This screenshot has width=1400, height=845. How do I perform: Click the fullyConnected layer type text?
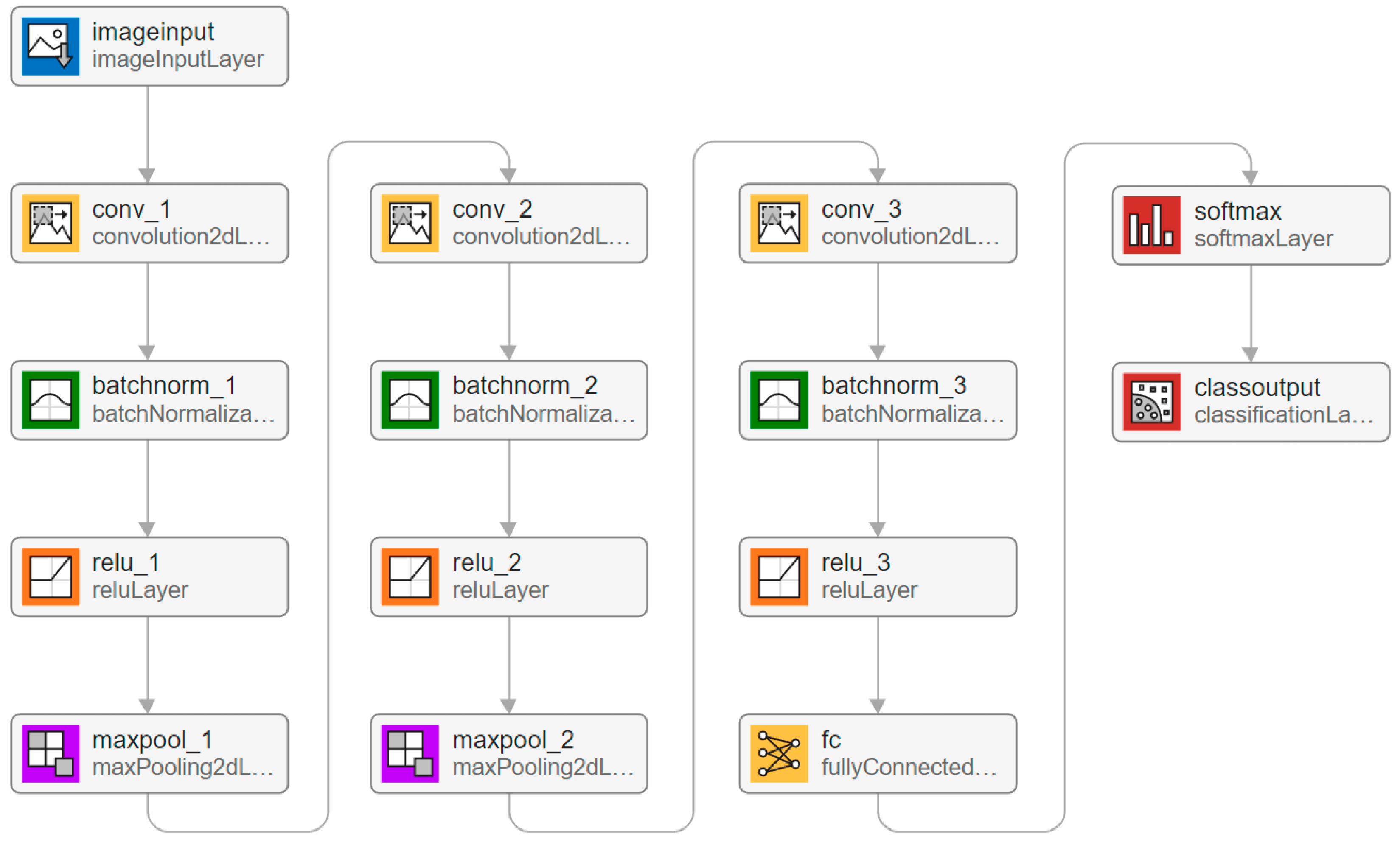coord(909,767)
